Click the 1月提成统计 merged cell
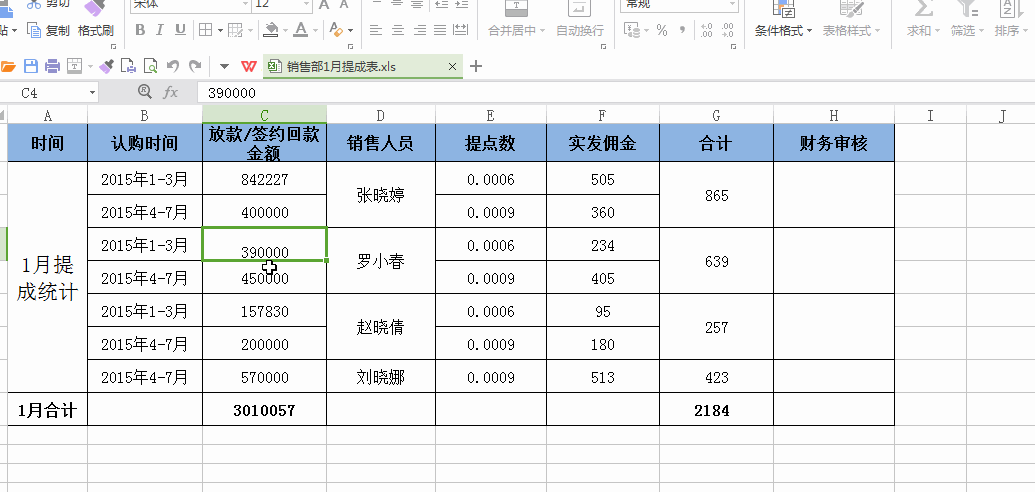The height and width of the screenshot is (492, 1035). click(x=48, y=277)
